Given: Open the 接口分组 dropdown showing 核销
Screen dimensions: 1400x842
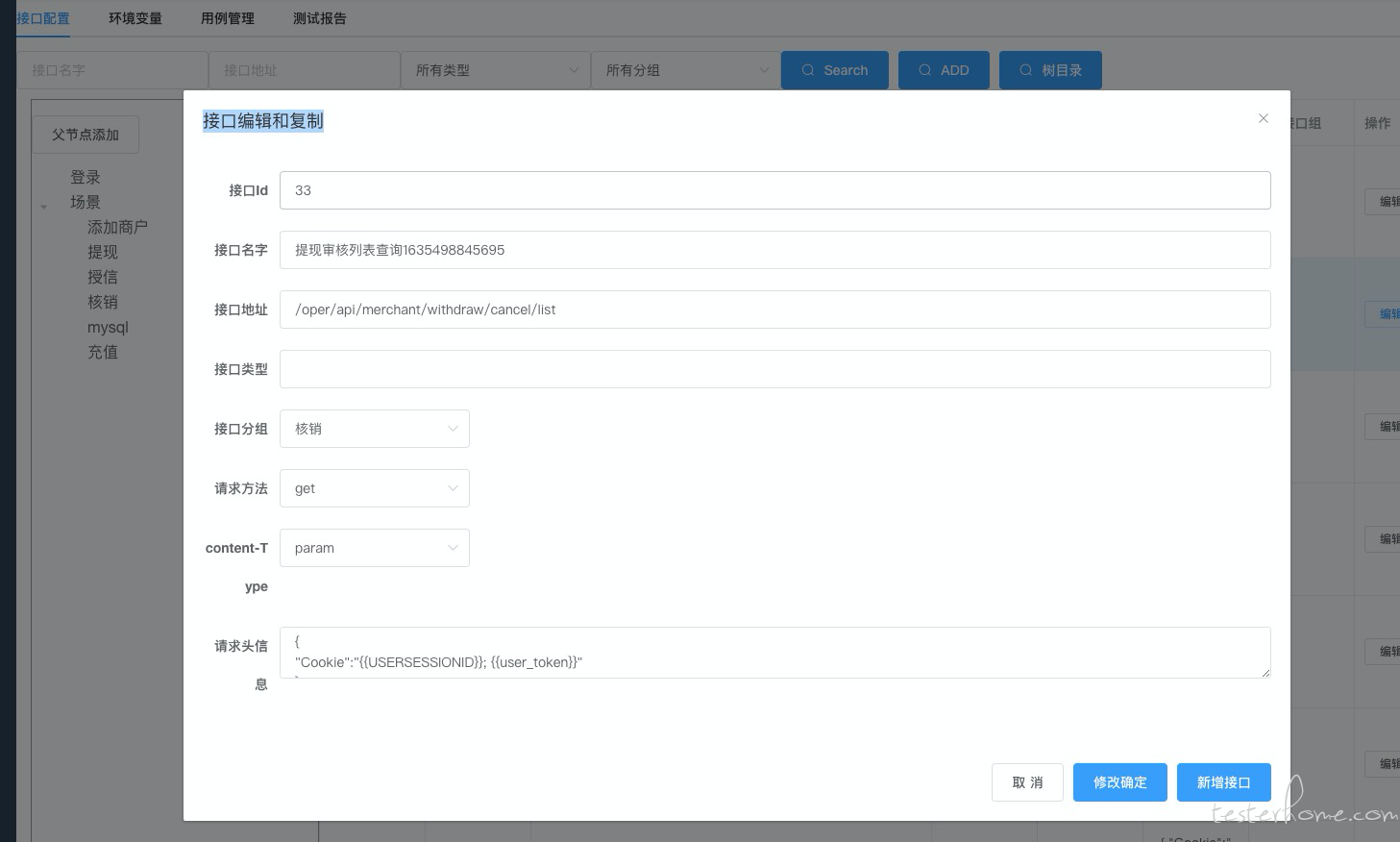Looking at the screenshot, I should [x=374, y=429].
